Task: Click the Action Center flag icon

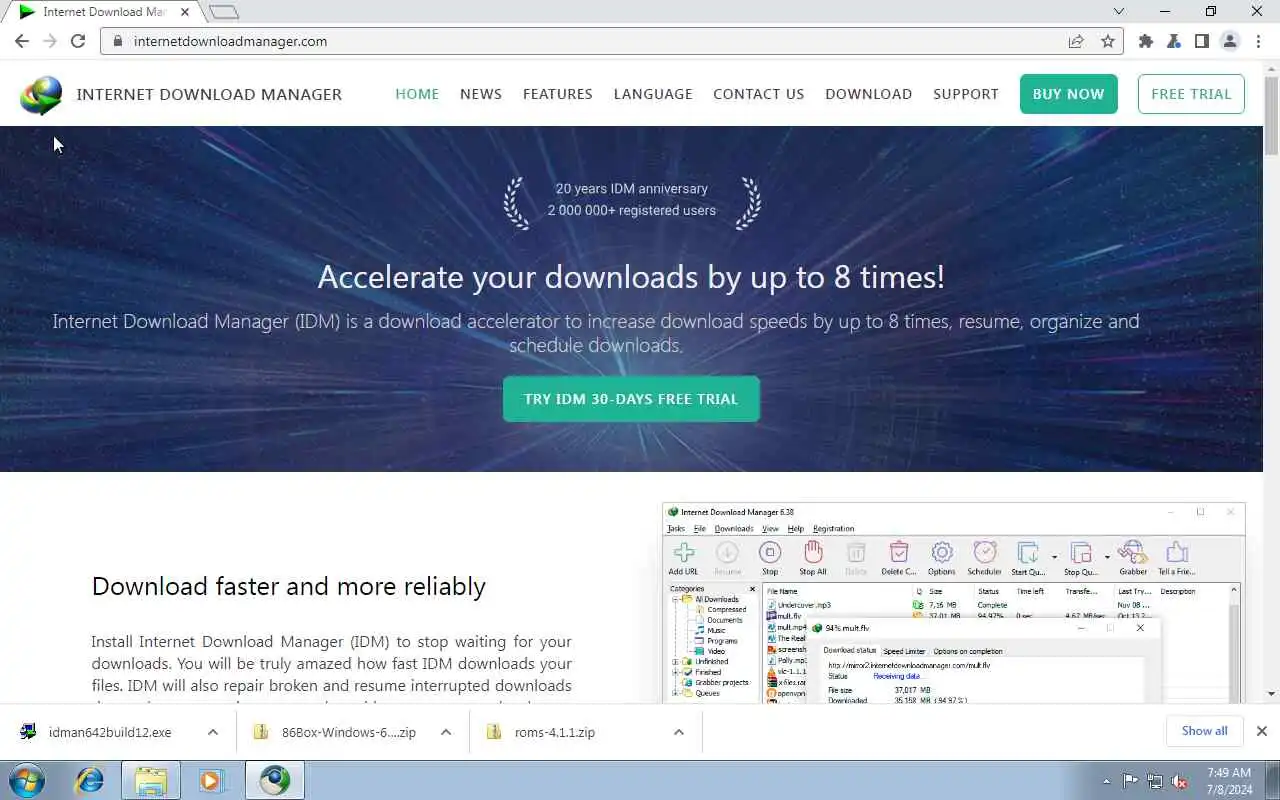Action: coord(1130,781)
